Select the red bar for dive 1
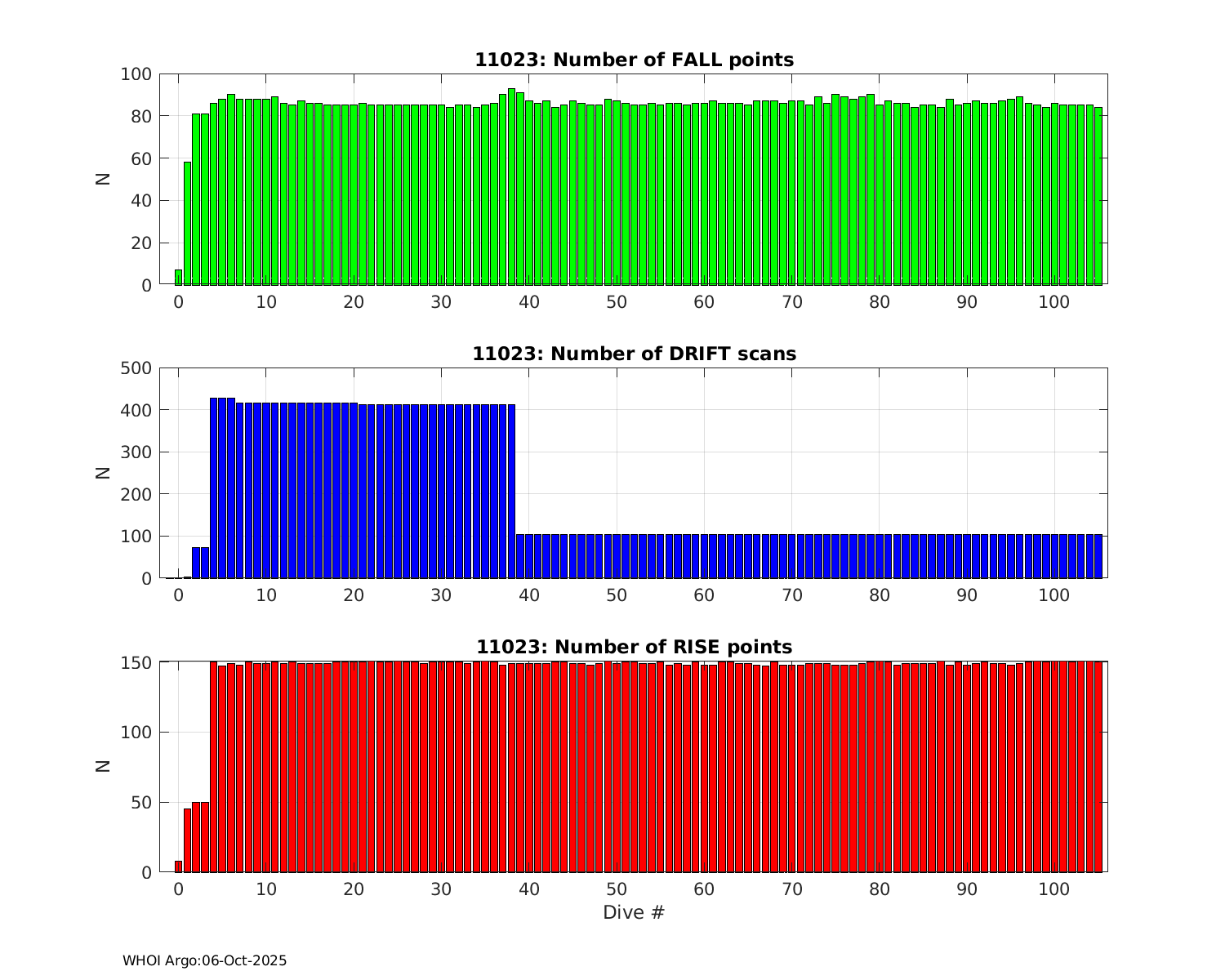The image size is (1225, 980). tap(187, 841)
